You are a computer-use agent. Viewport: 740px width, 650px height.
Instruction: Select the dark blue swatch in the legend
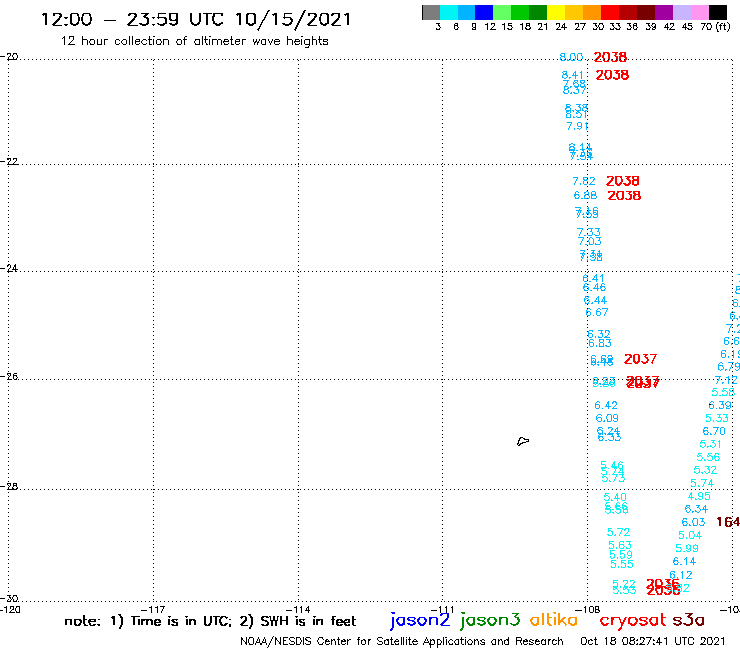(484, 12)
